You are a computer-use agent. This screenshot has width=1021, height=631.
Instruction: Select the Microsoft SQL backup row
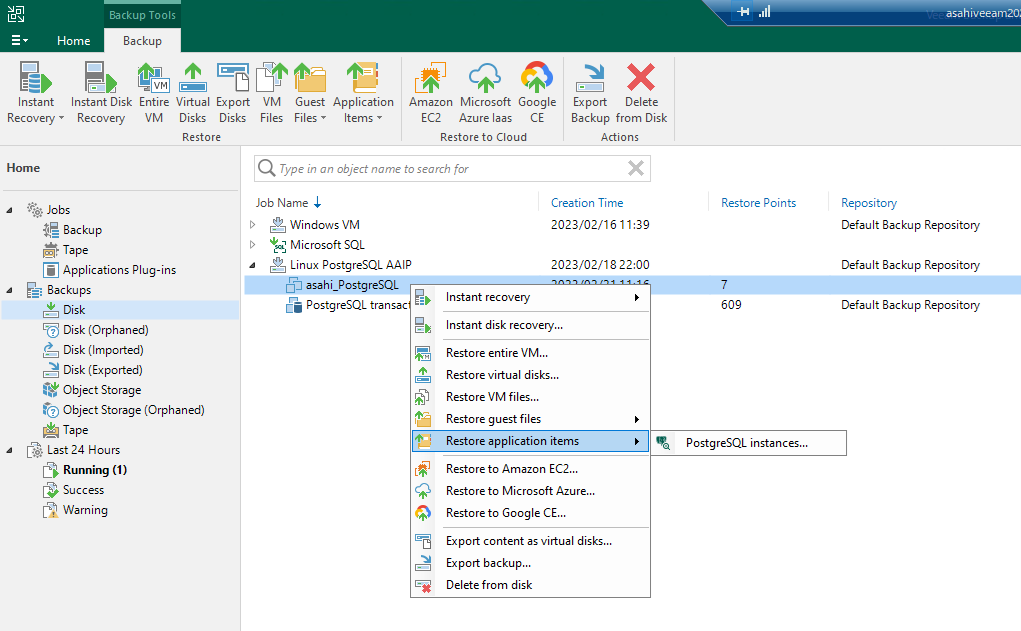tap(632, 245)
